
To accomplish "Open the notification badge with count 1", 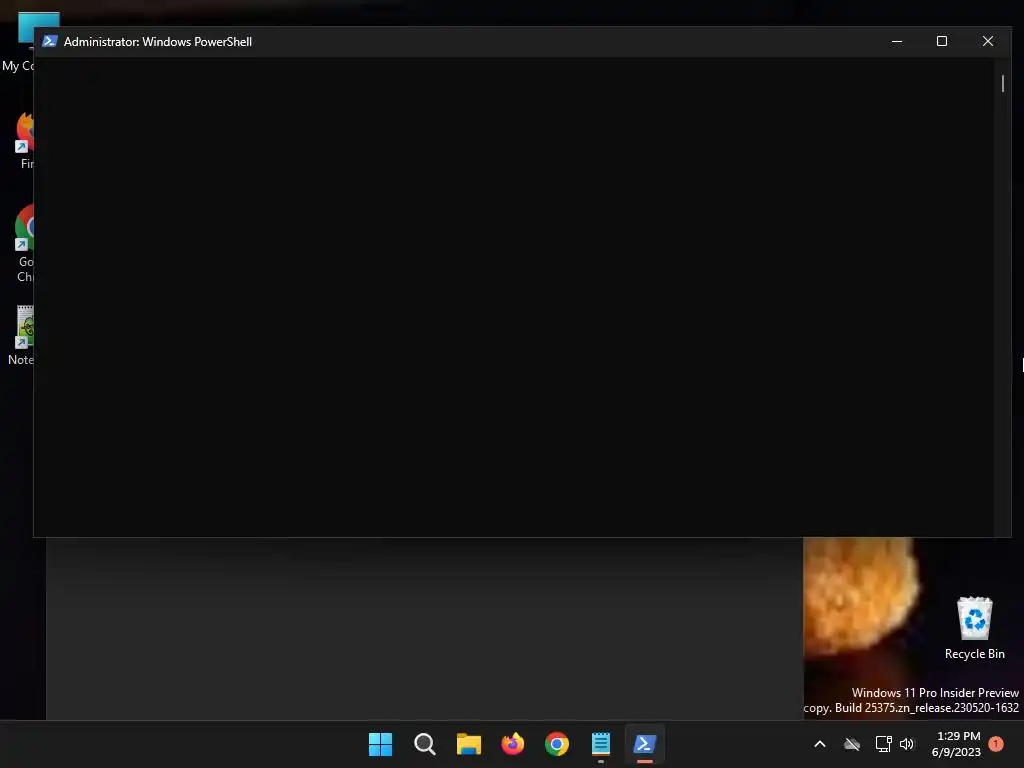I will click(x=996, y=743).
